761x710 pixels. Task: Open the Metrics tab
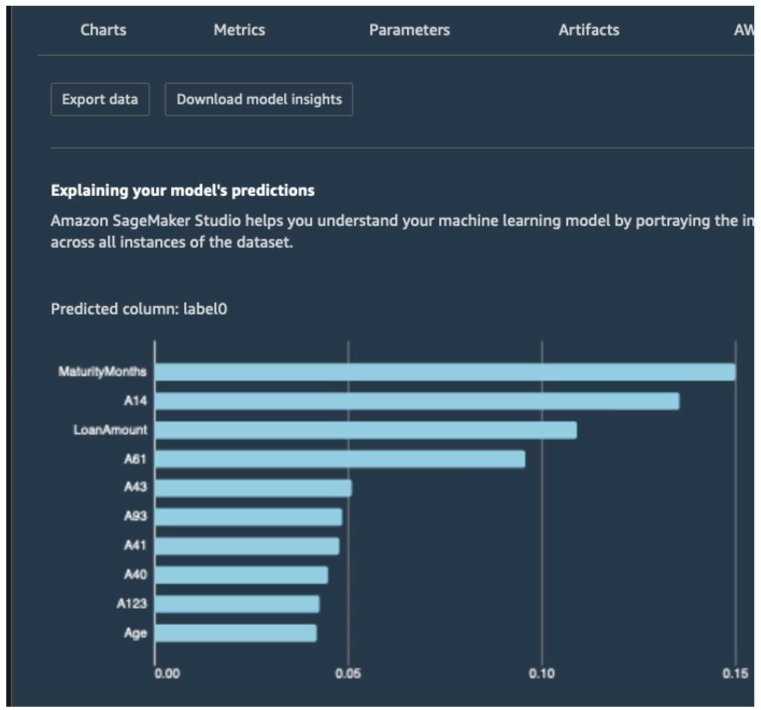click(x=239, y=30)
